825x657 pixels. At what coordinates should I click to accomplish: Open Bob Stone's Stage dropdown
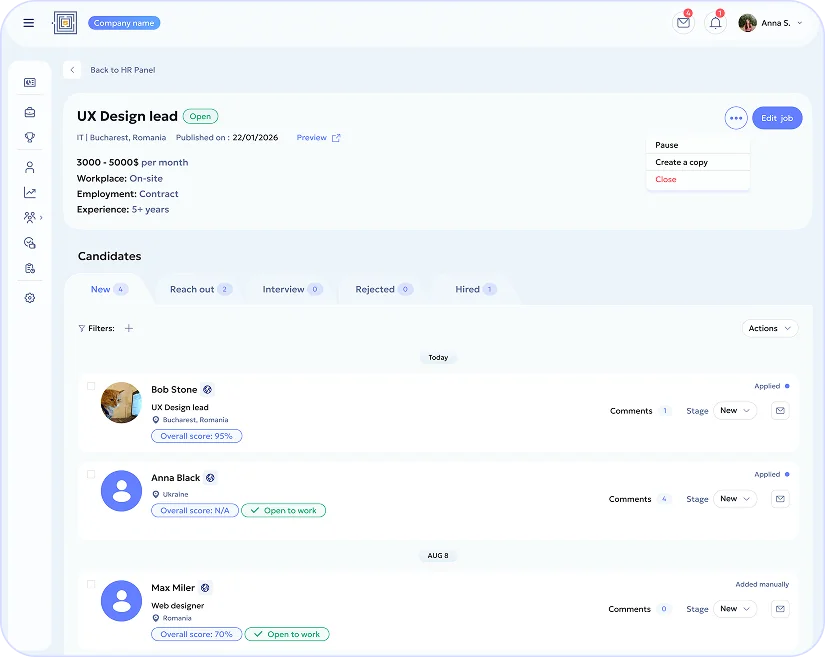point(735,411)
